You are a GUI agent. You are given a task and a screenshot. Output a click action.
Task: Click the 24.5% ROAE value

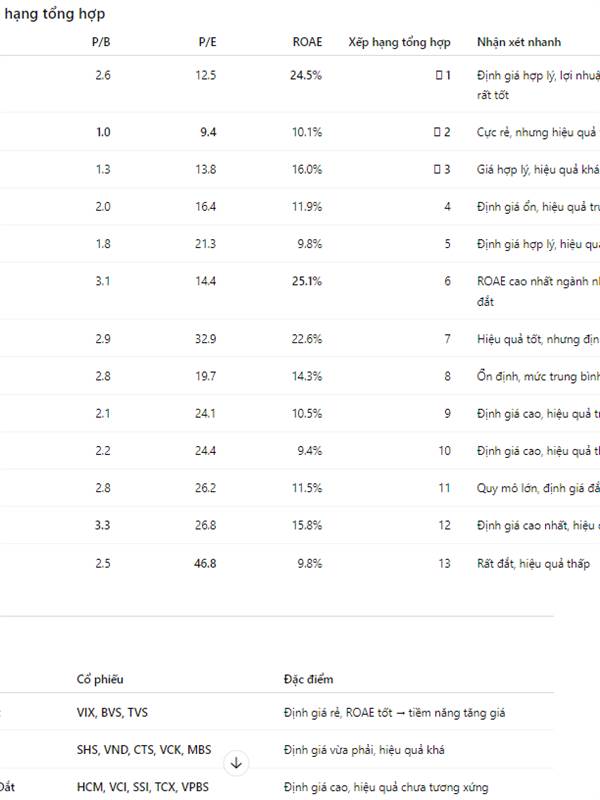306,75
